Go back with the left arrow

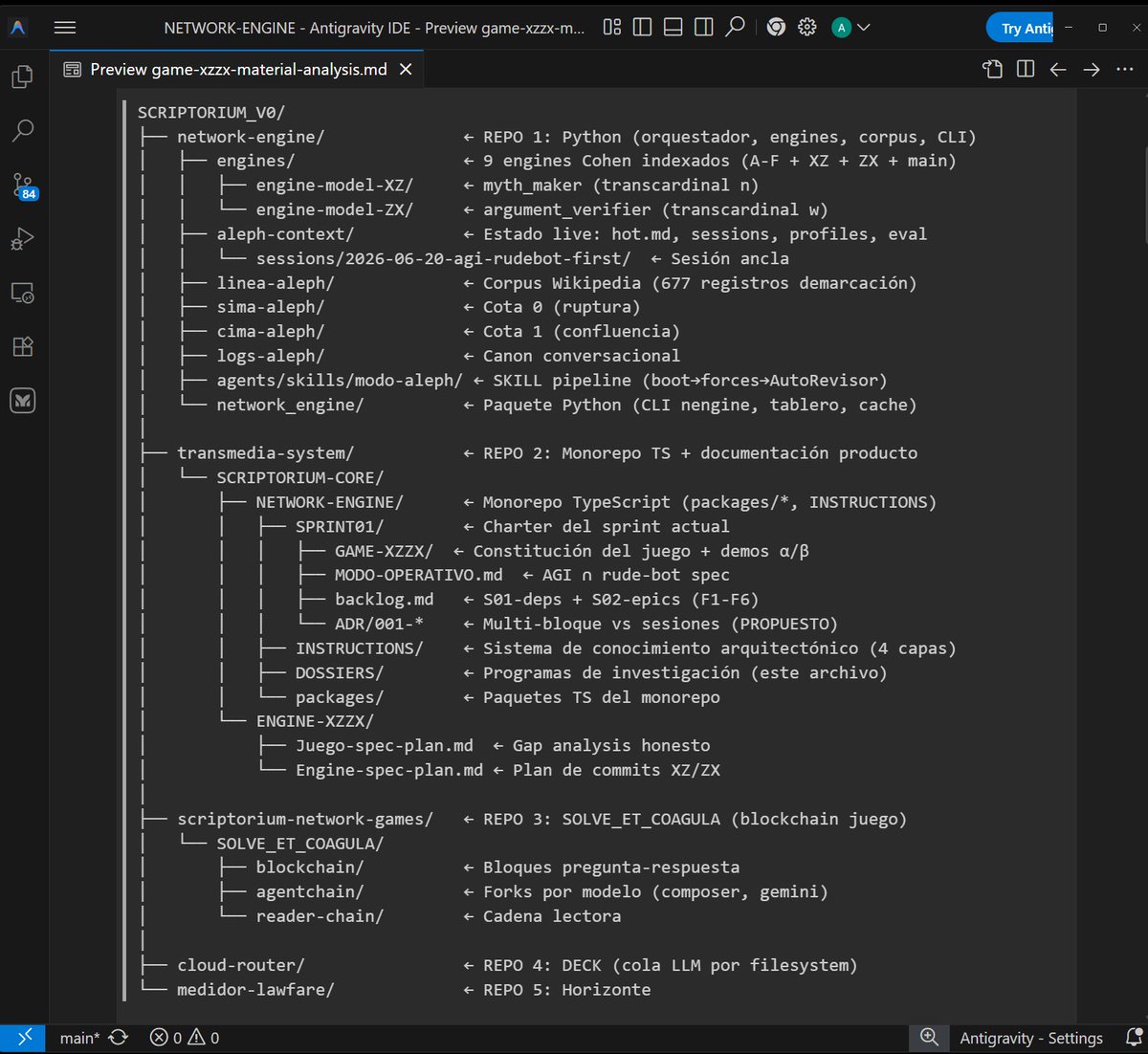click(1058, 69)
